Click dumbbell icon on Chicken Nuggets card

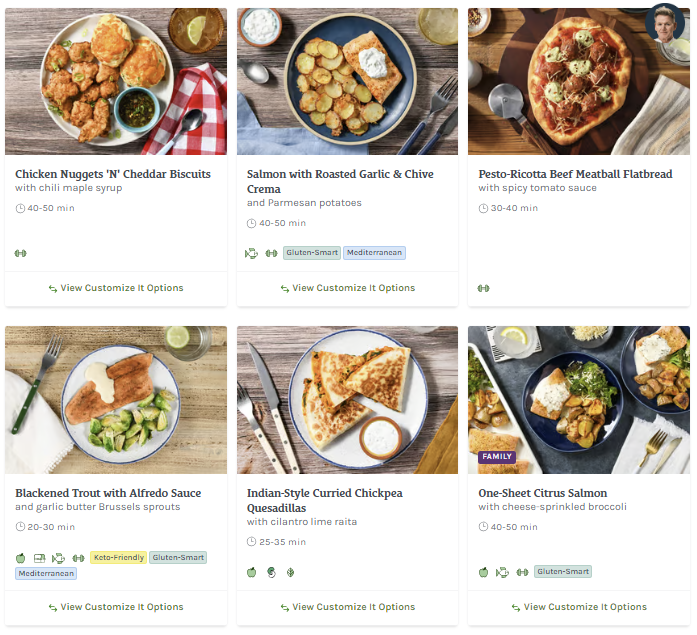pos(20,253)
